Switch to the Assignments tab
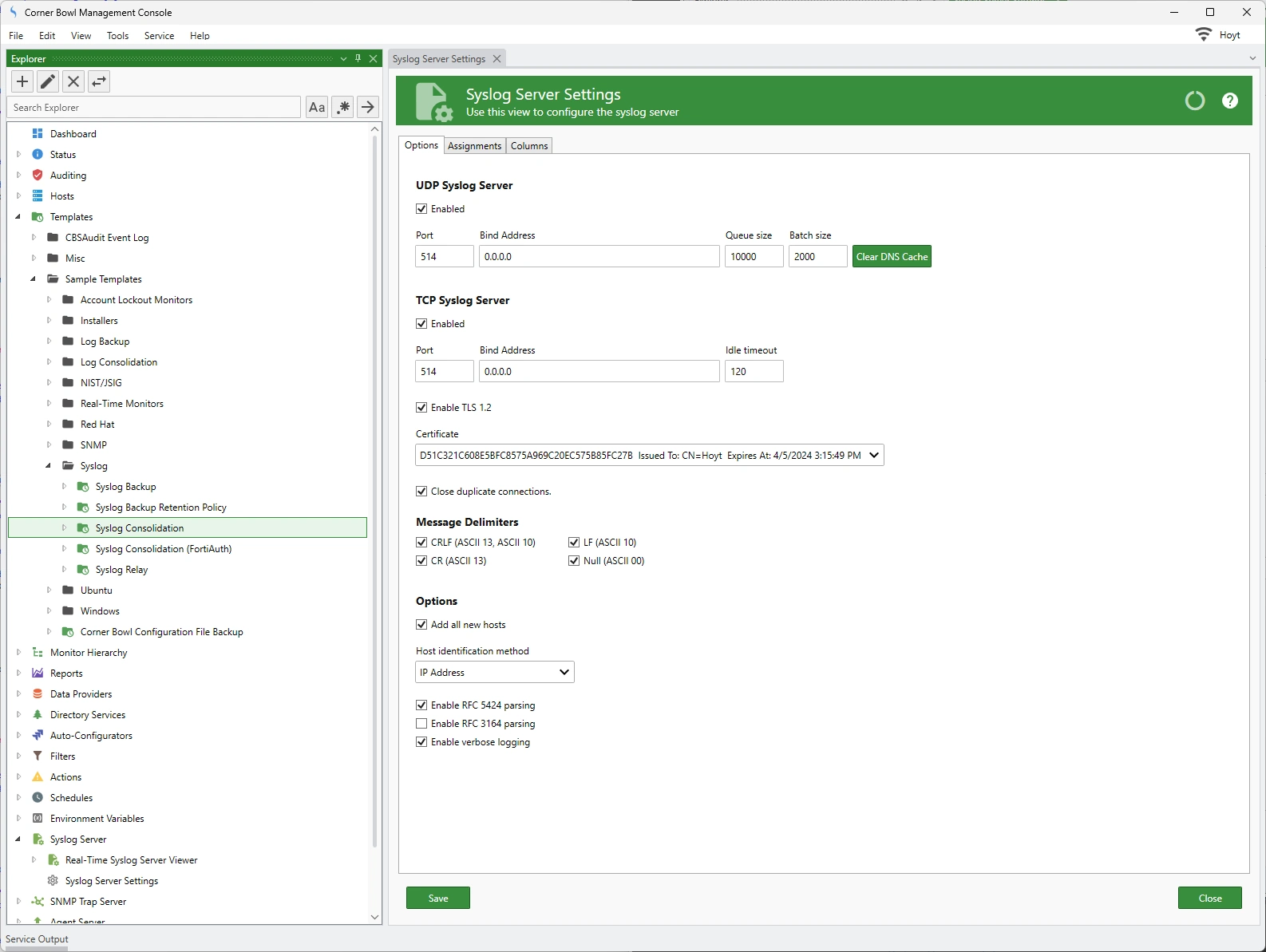The image size is (1266, 952). (474, 146)
